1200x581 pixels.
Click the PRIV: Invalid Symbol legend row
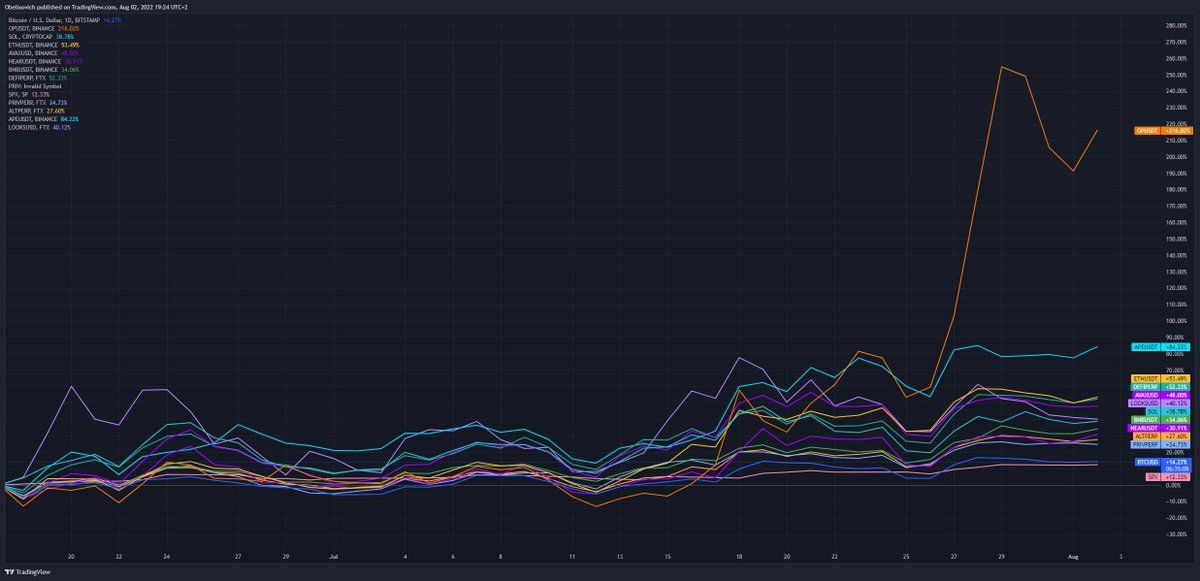33,86
